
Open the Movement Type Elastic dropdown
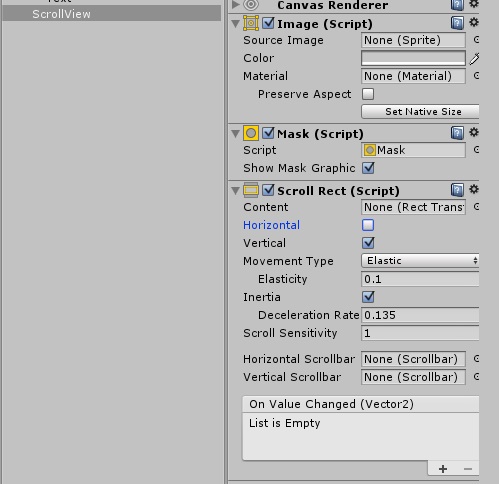coord(420,260)
